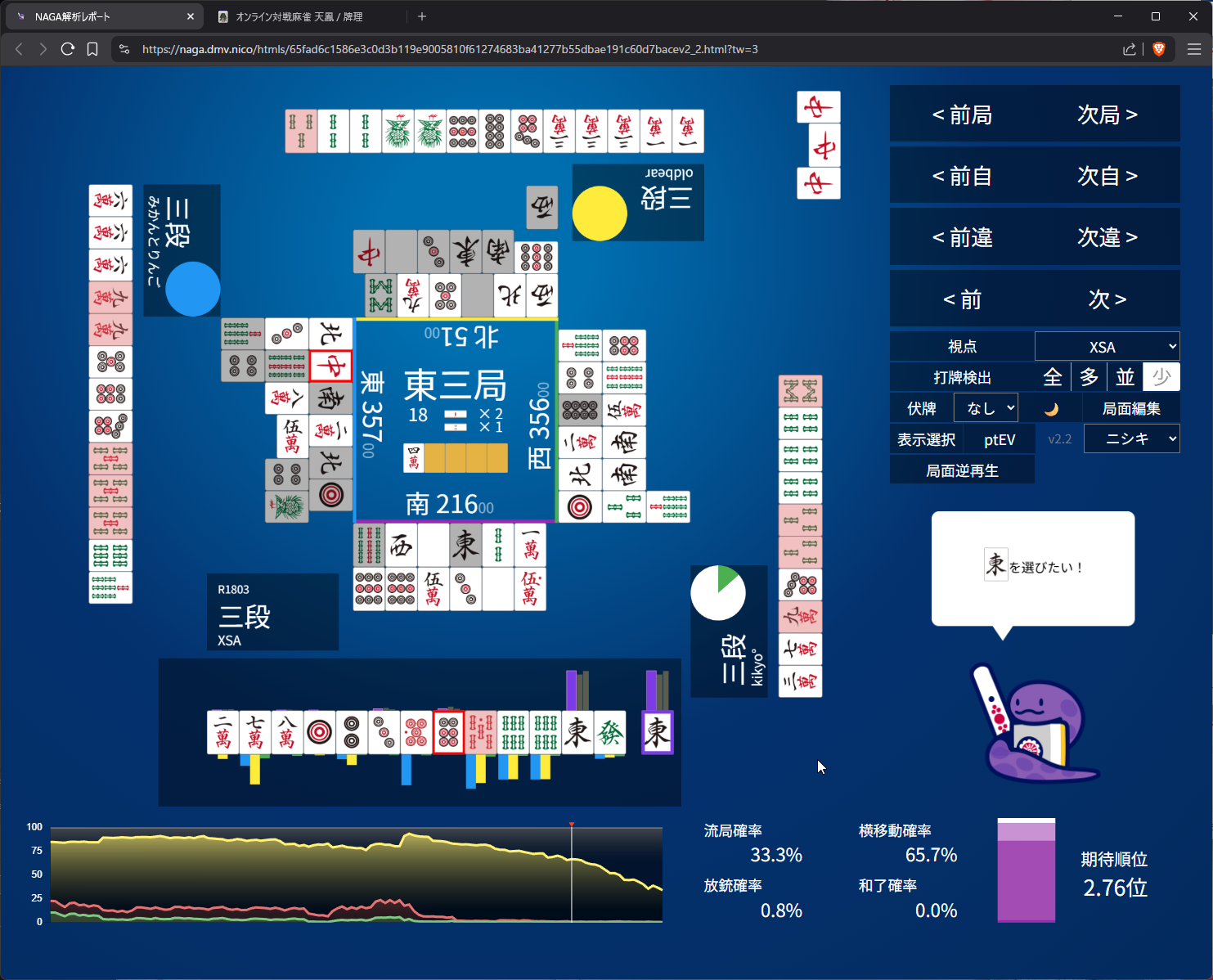Click the crescent moon night mode icon
This screenshot has height=980, width=1213.
1051,408
